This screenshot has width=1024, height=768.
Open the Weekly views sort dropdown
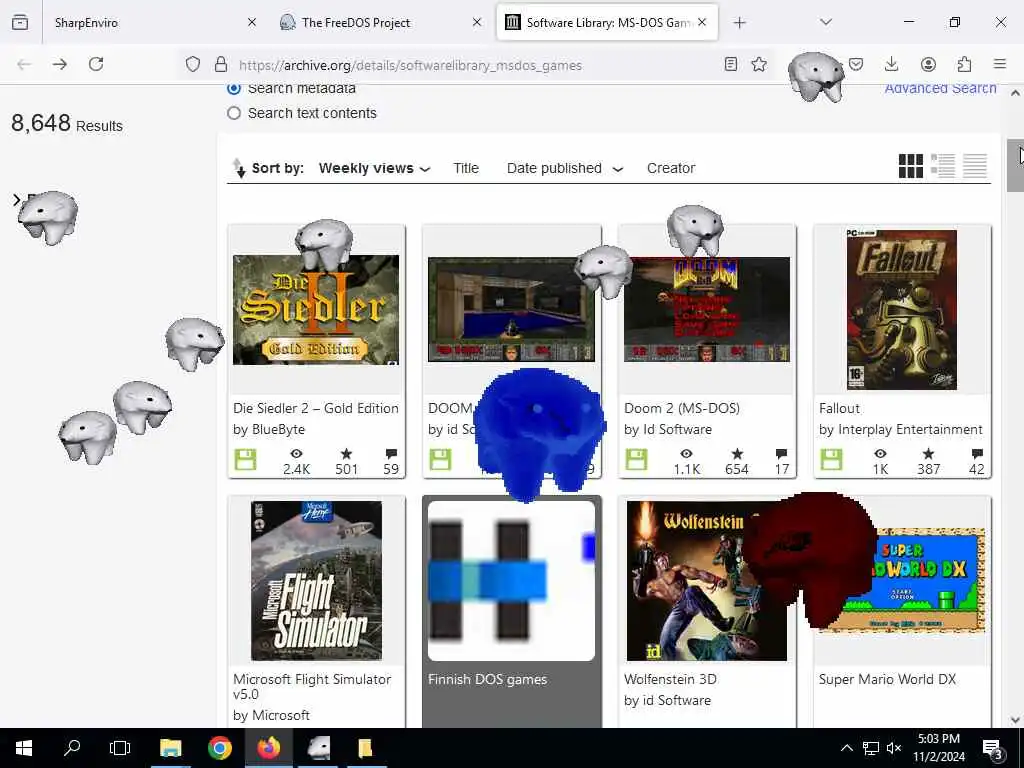pos(374,168)
